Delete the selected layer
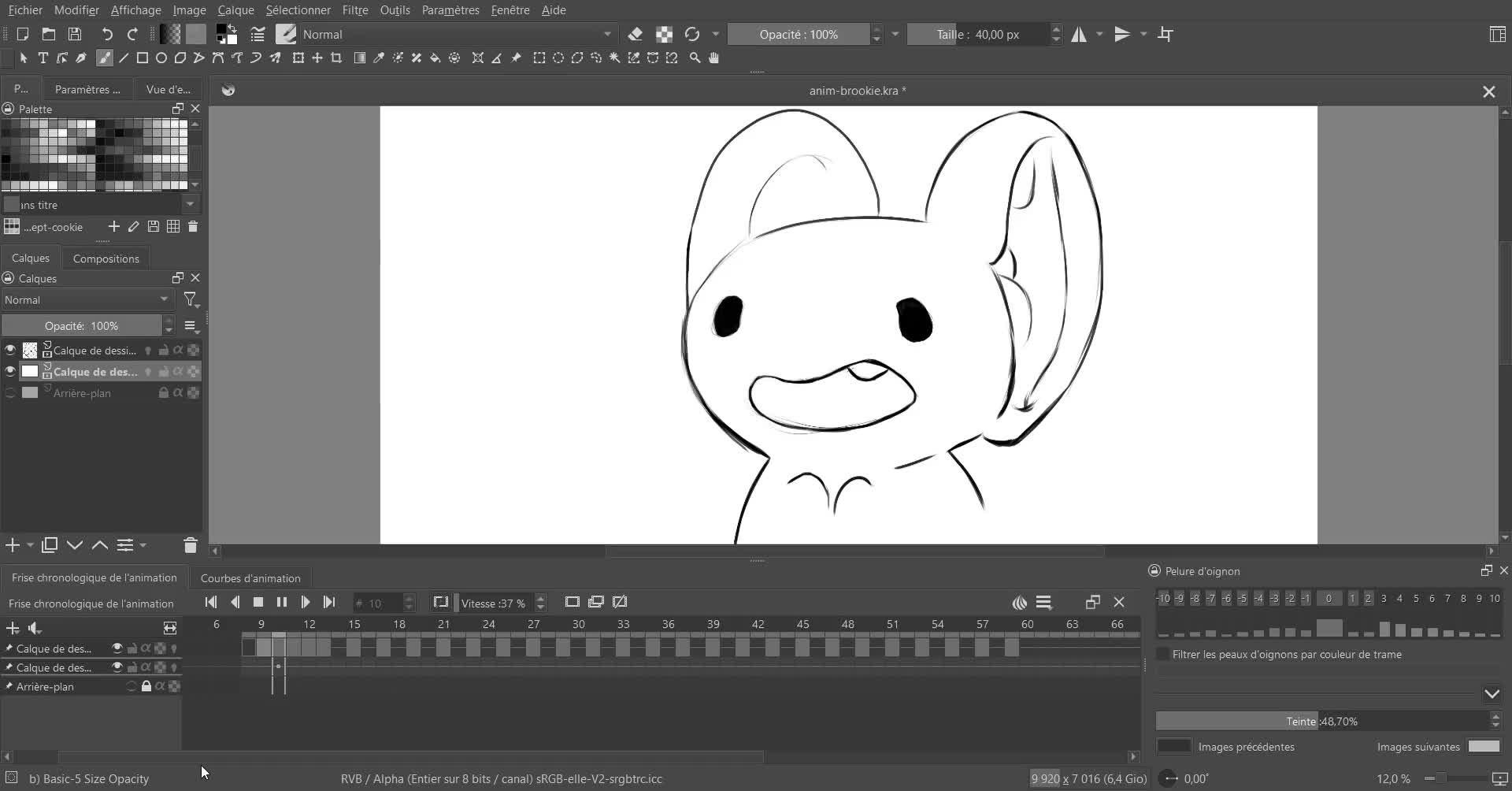 coord(190,545)
